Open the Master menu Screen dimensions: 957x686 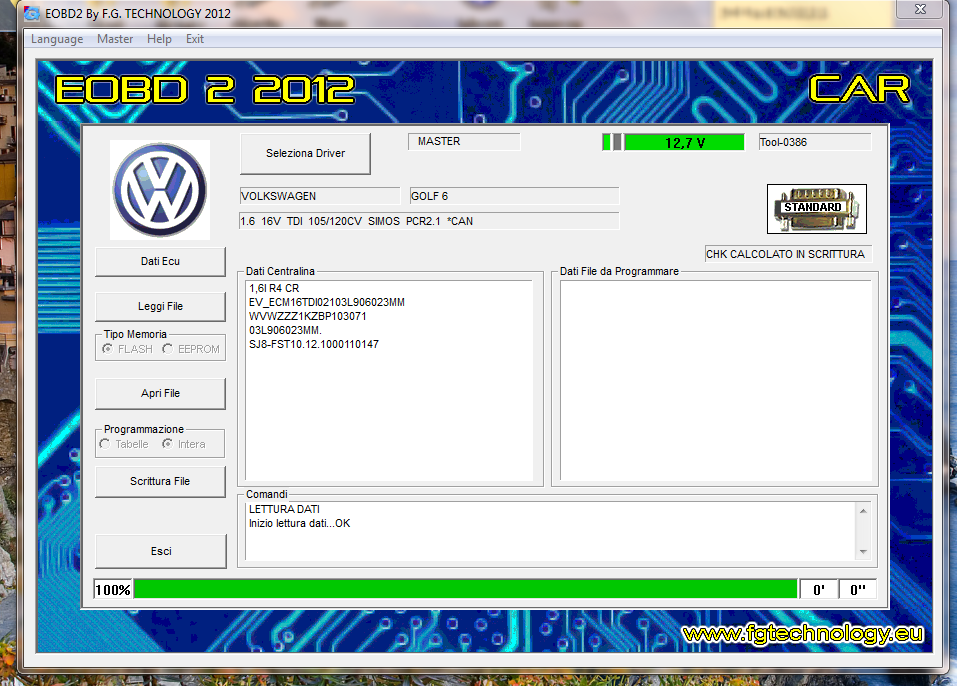coord(115,39)
